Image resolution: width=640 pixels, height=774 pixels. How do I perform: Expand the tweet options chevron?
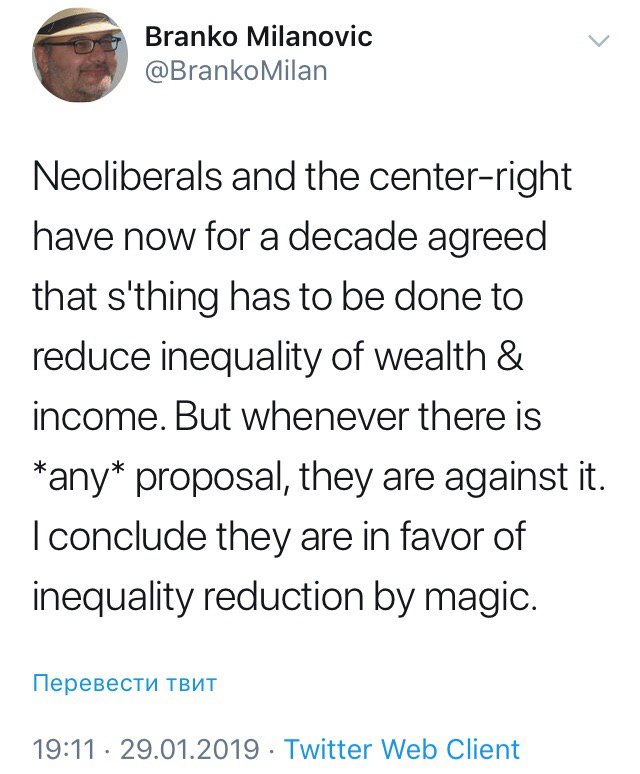[x=598, y=41]
